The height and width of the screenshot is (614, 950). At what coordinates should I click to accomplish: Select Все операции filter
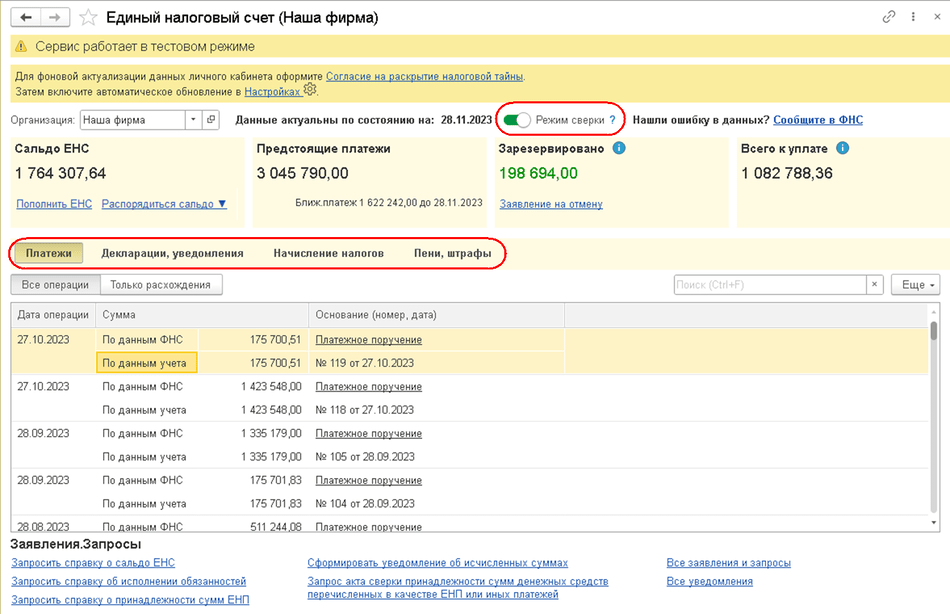pos(55,285)
